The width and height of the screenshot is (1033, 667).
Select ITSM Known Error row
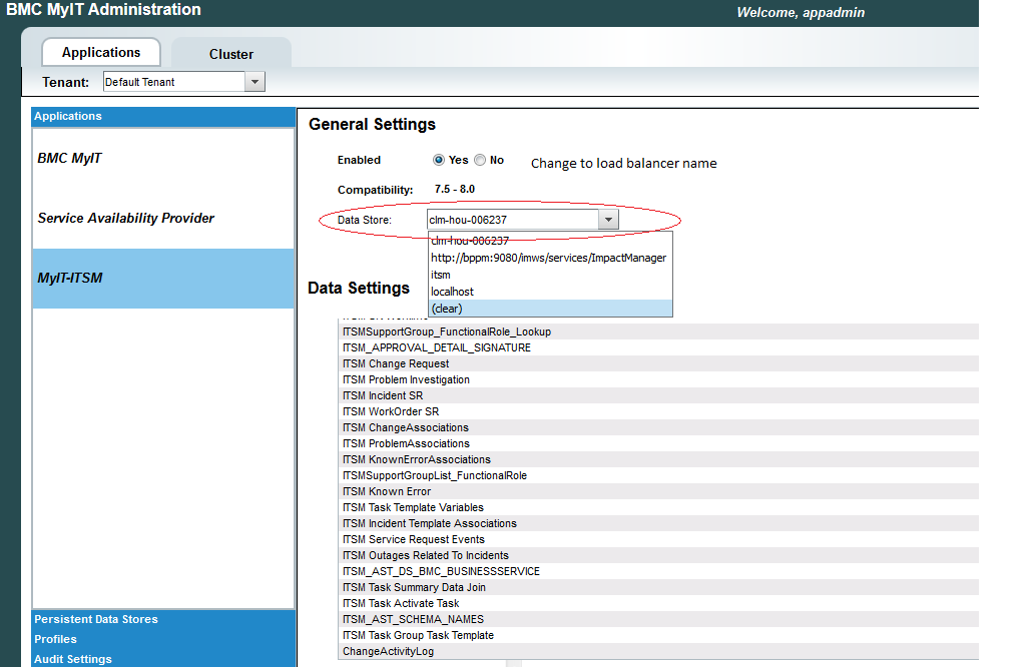point(658,492)
